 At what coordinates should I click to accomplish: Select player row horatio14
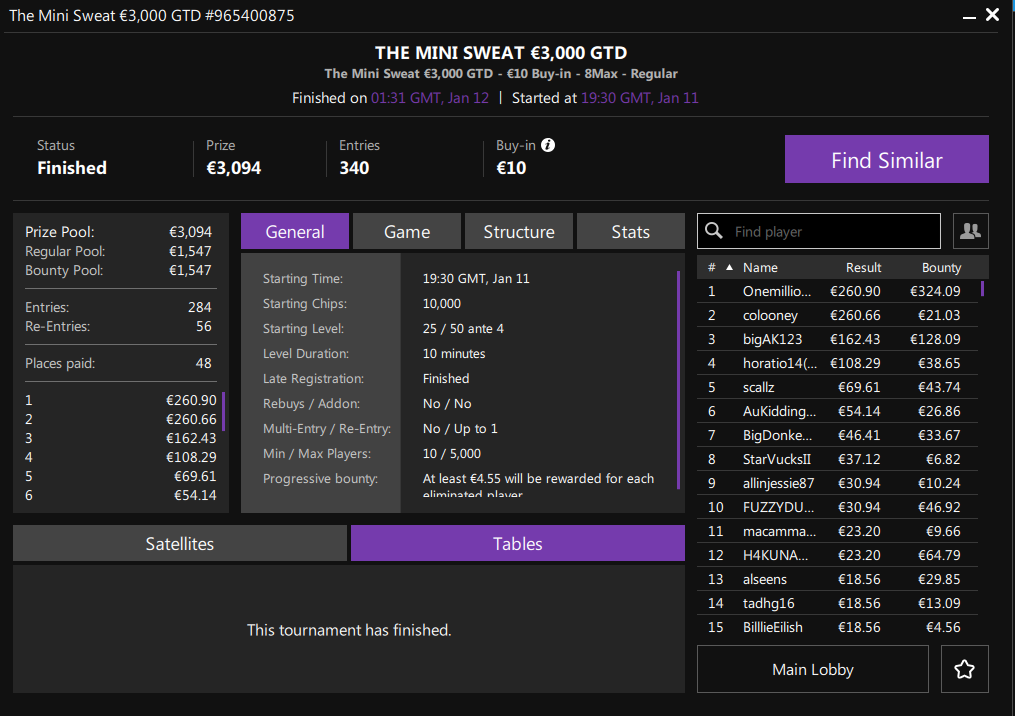click(x=837, y=363)
